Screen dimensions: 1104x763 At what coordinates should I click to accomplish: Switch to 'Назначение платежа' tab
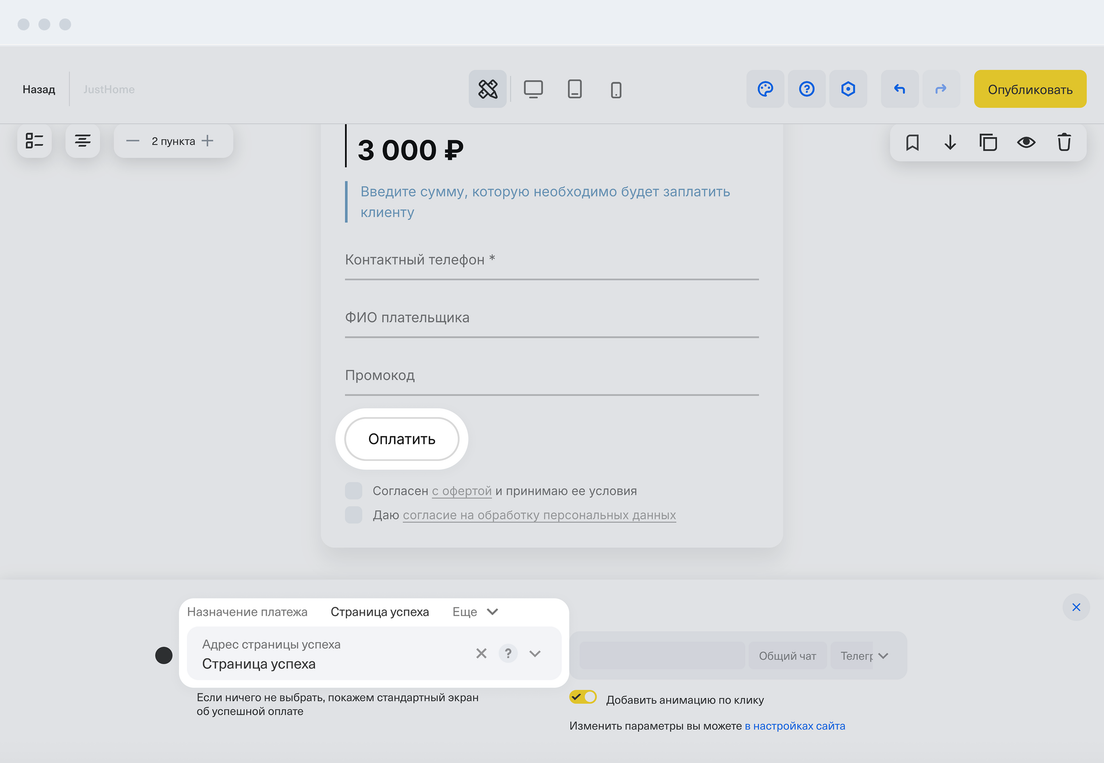tap(247, 612)
